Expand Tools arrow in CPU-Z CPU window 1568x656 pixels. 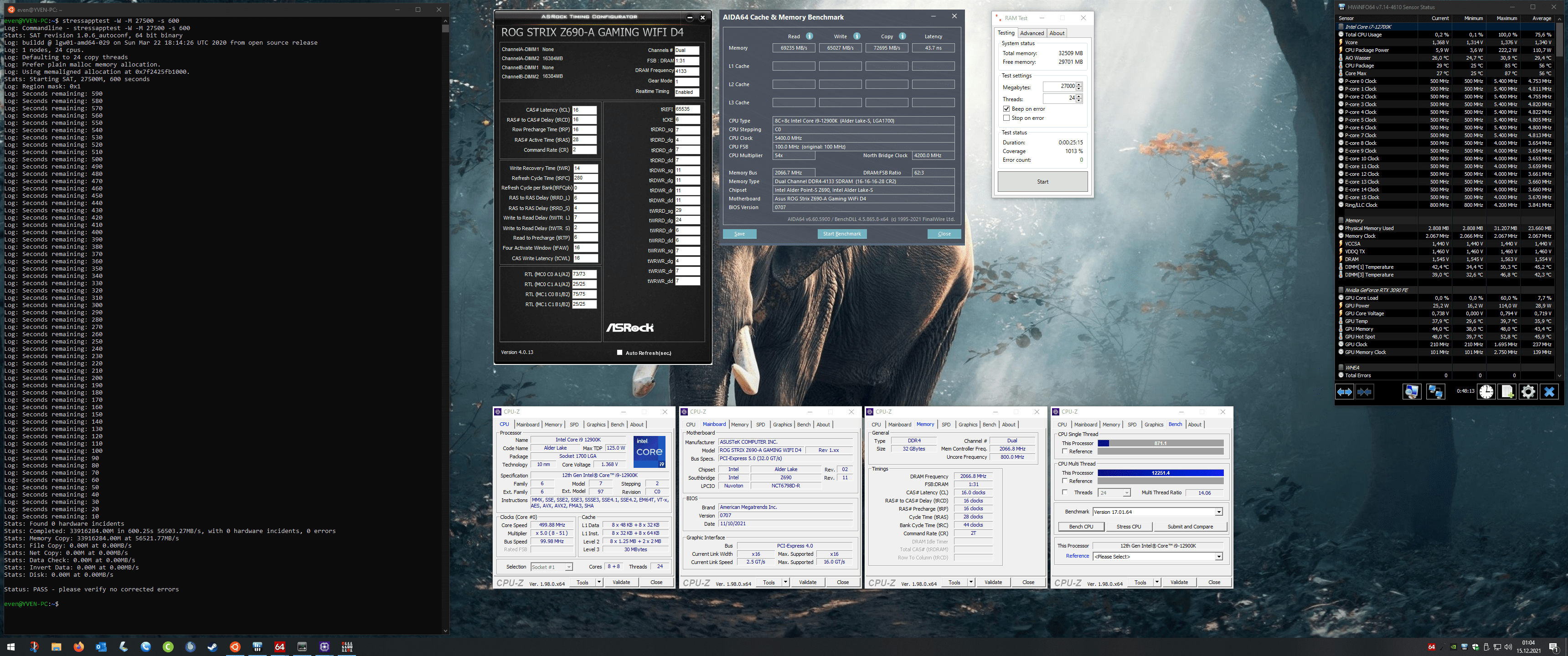599,582
